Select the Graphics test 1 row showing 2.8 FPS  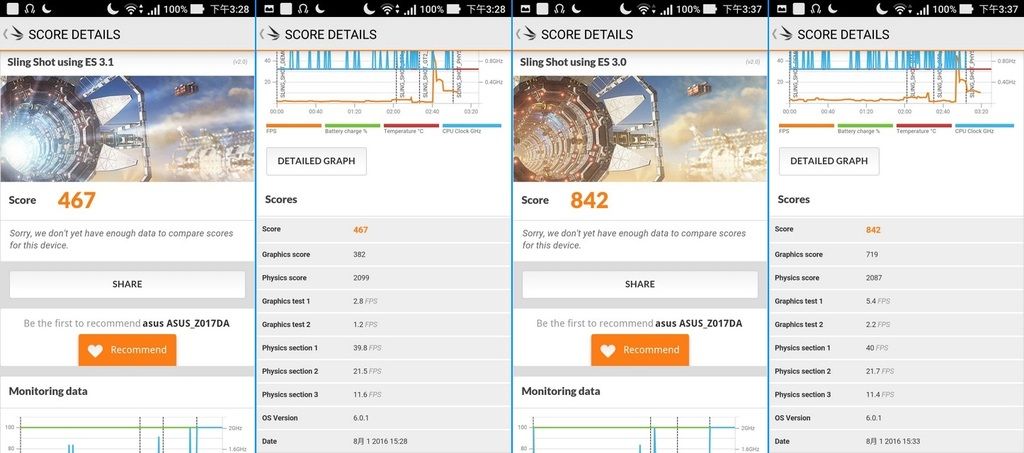(382, 302)
